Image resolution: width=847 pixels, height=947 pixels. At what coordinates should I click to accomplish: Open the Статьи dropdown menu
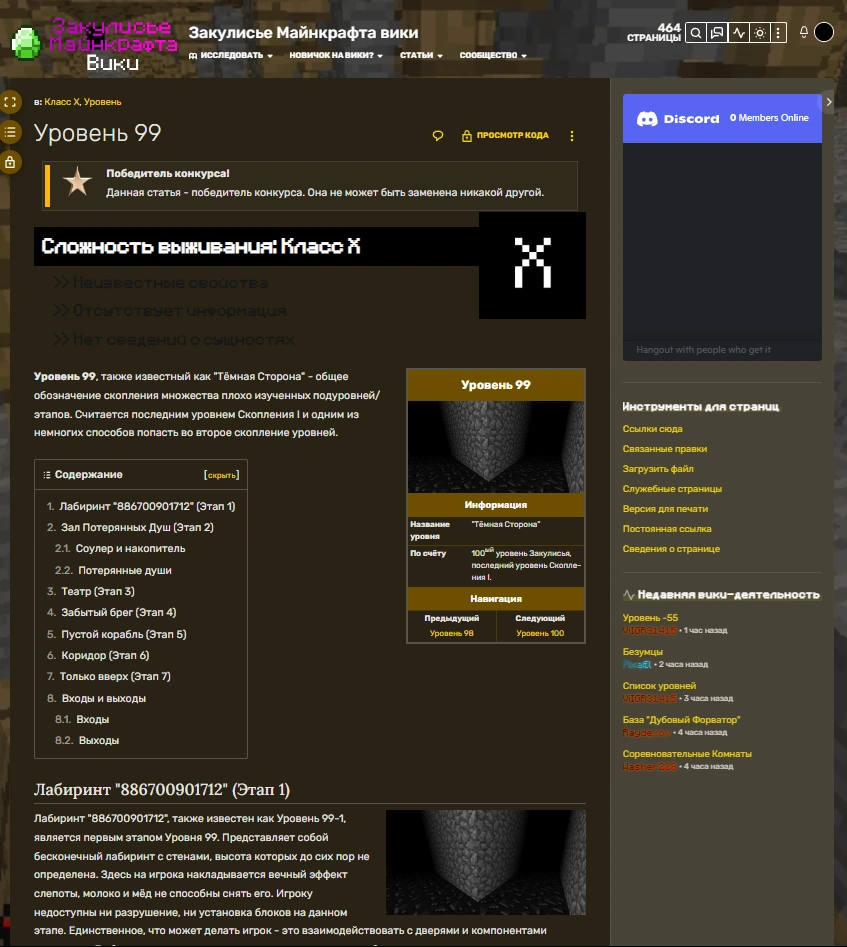(421, 55)
